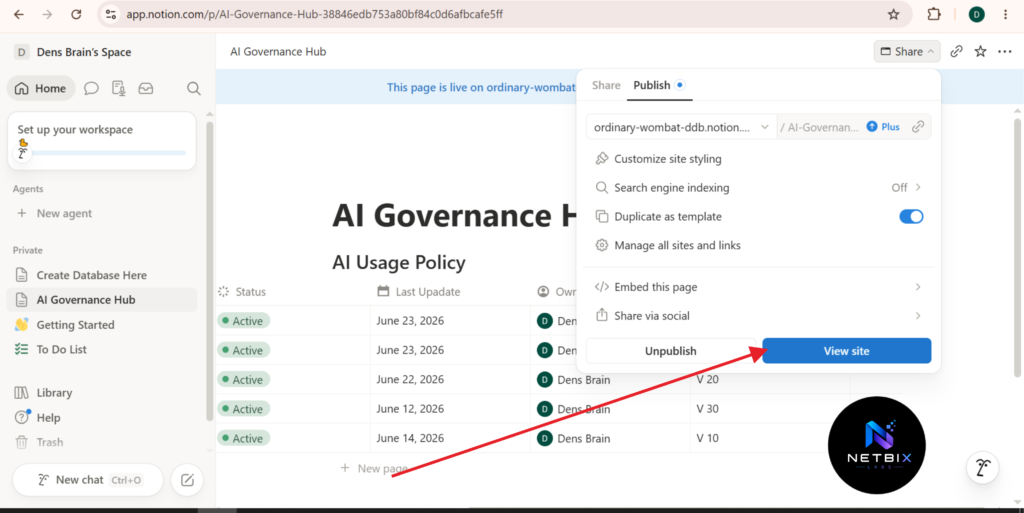The width and height of the screenshot is (1024, 513).
Task: Click the Last Upadate column header
Action: pos(419,292)
